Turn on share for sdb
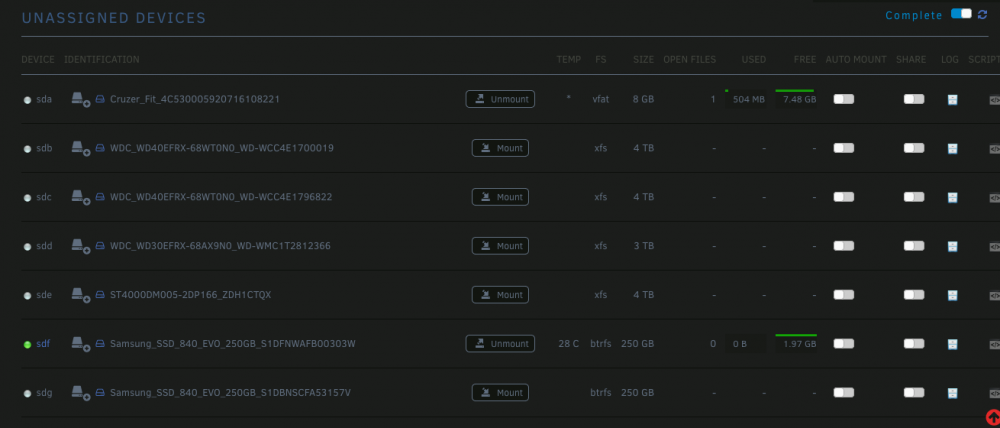The height and width of the screenshot is (428, 1000). (914, 148)
